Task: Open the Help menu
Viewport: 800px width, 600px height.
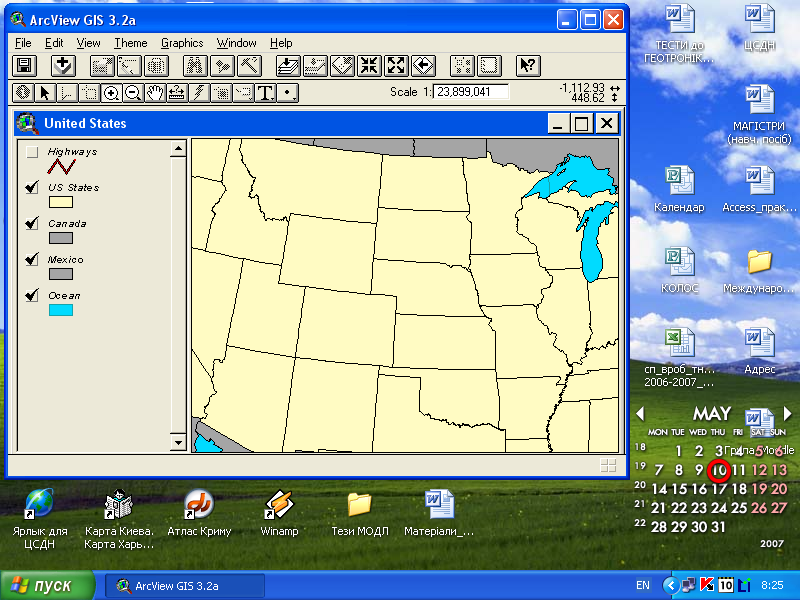Action: point(281,43)
